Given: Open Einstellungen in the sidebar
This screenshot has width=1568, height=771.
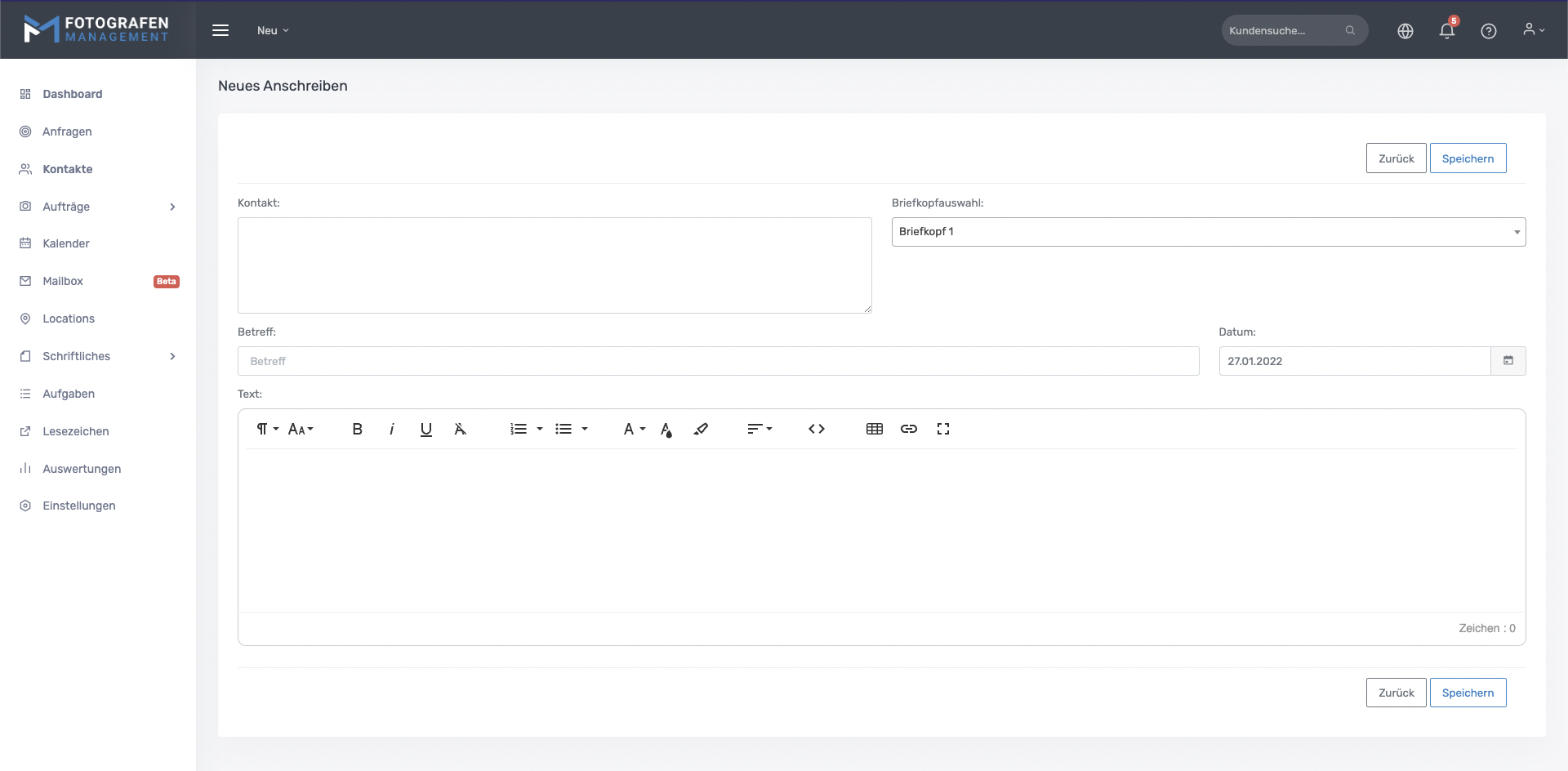Looking at the screenshot, I should tap(78, 506).
